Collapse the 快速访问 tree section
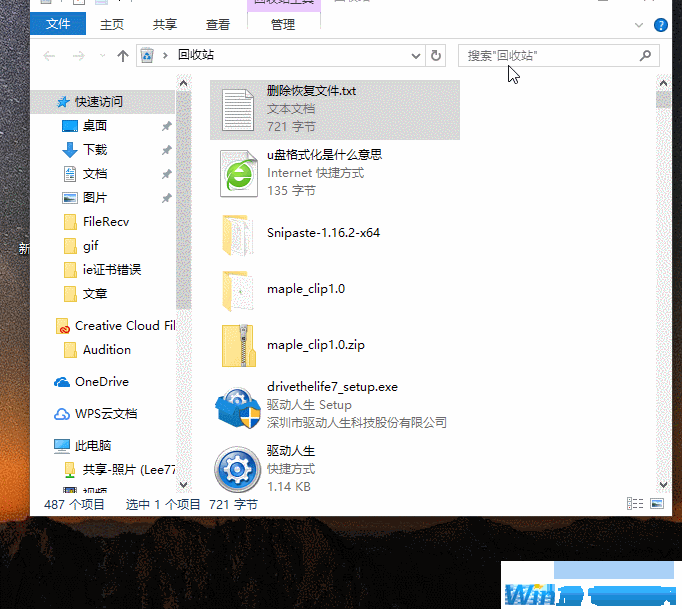The height and width of the screenshot is (609, 682). tap(39, 102)
